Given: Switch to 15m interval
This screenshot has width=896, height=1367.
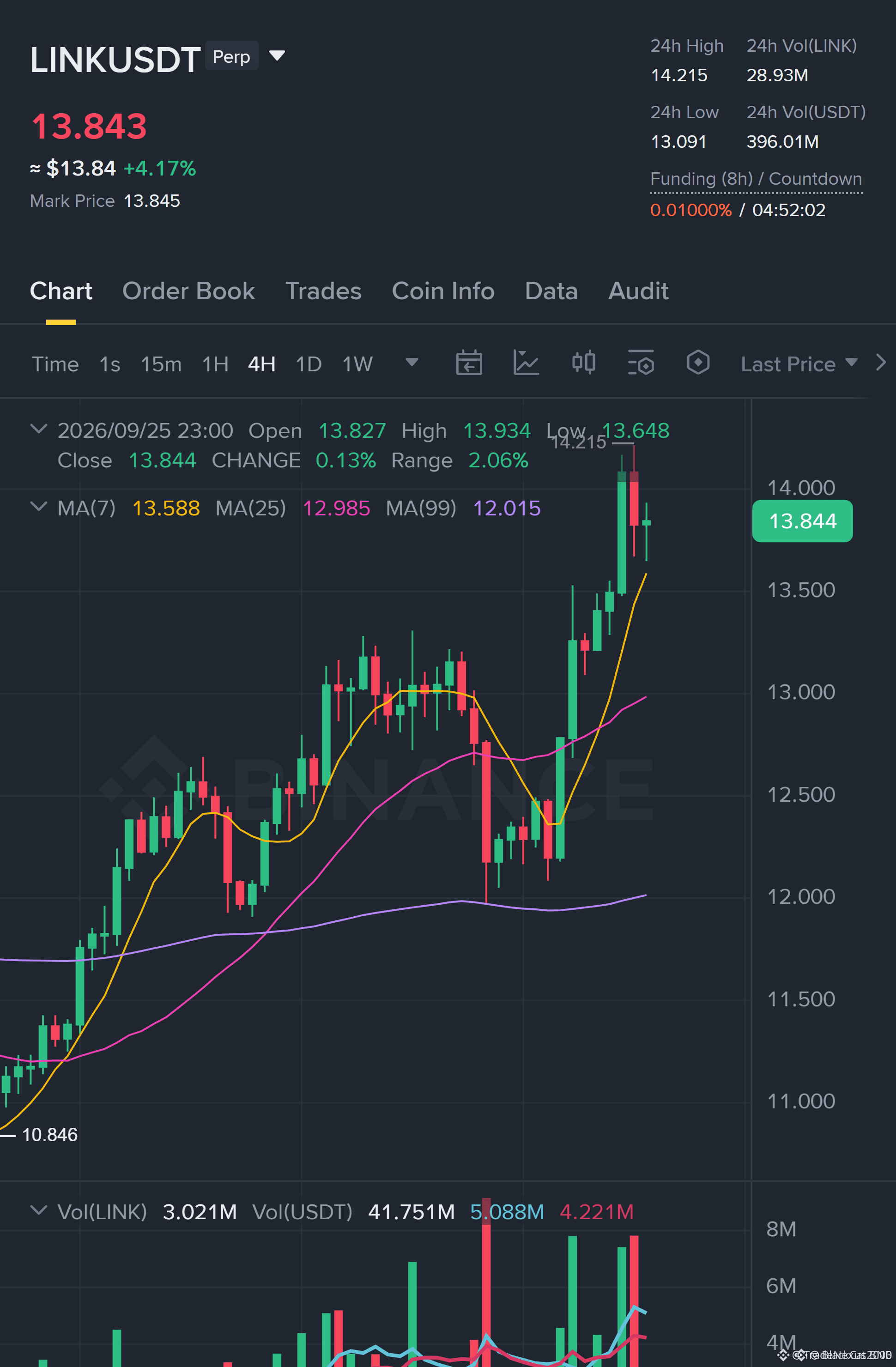Looking at the screenshot, I should point(161,364).
